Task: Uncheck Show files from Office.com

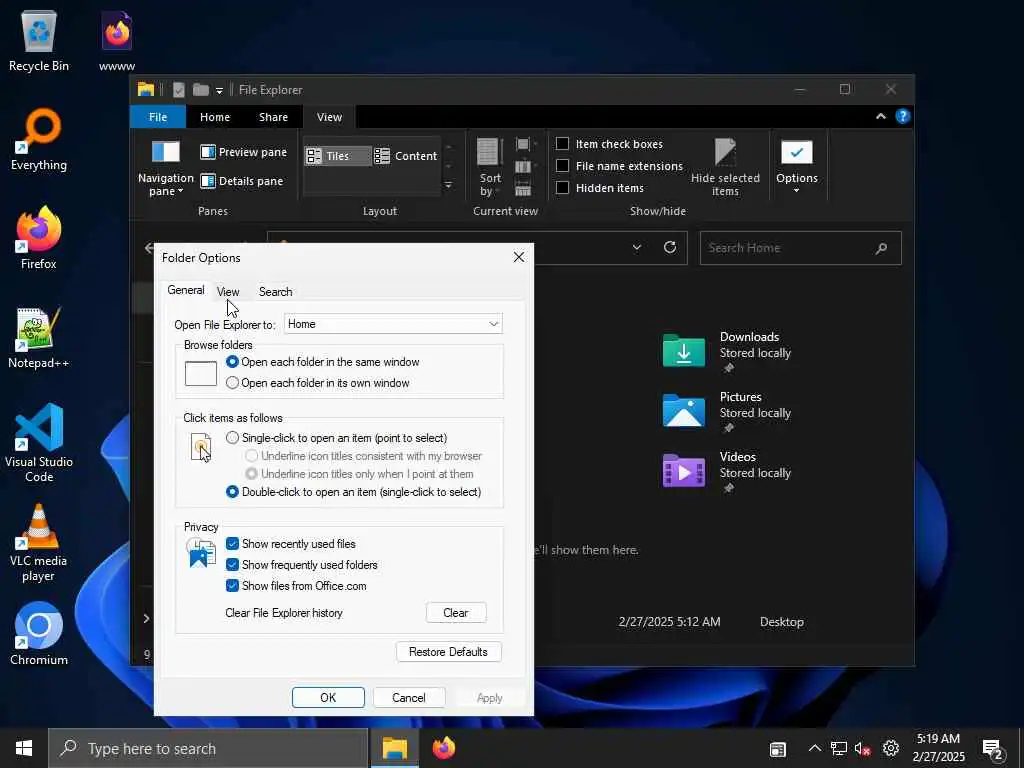Action: coord(232,586)
